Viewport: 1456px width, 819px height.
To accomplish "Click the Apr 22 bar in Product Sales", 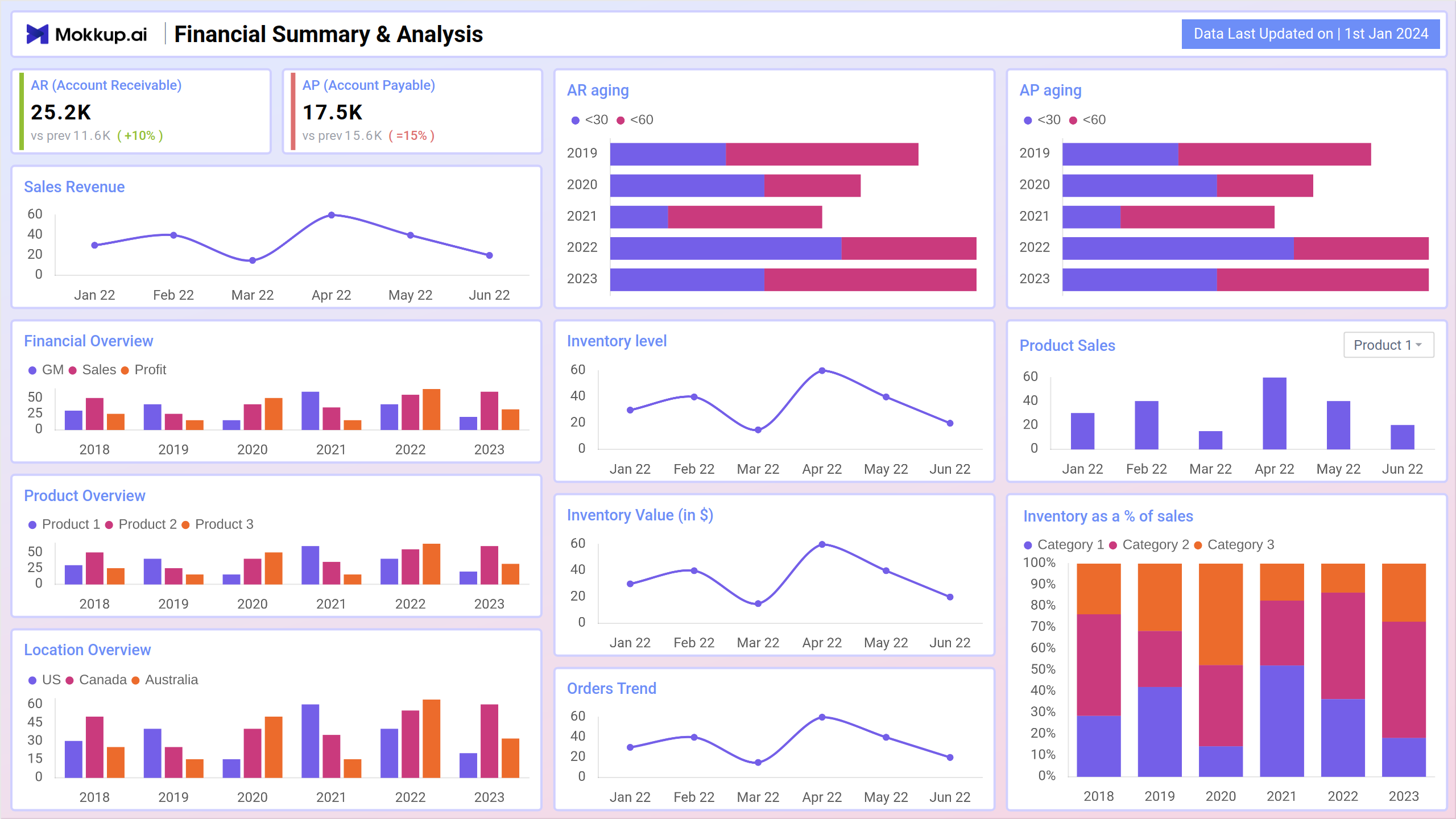I will click(x=1275, y=413).
